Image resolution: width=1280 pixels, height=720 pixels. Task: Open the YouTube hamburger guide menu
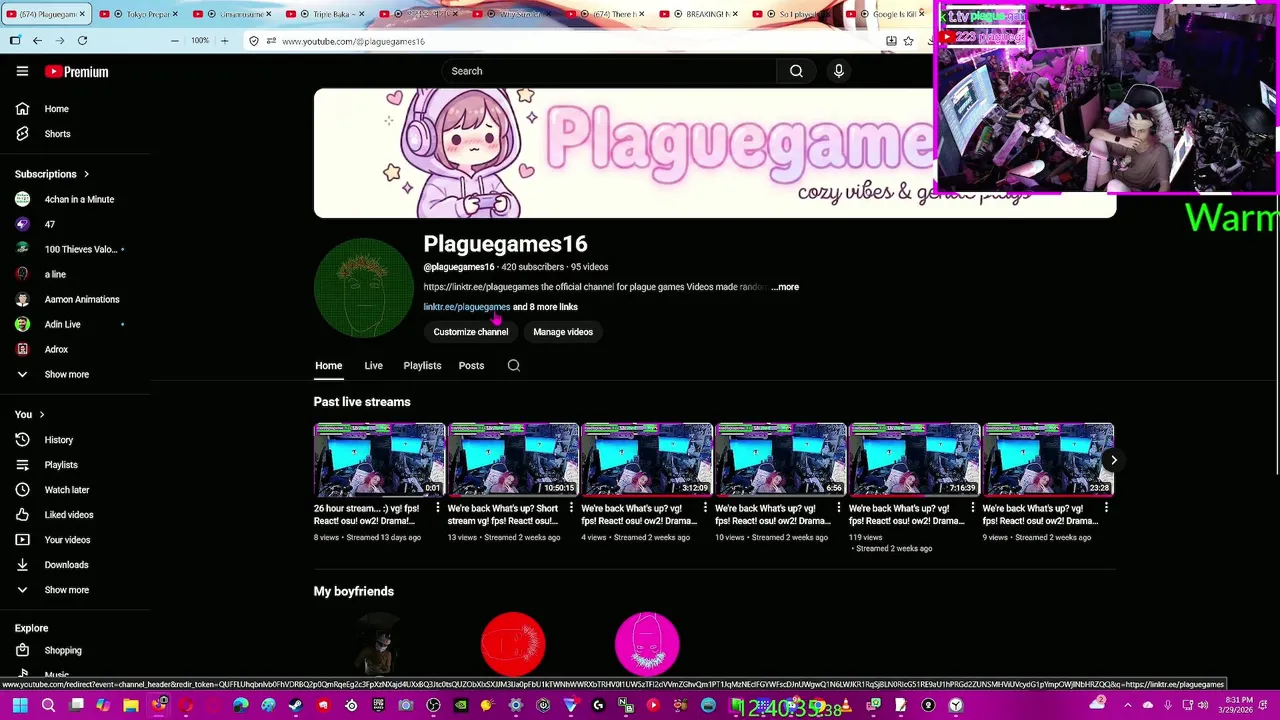click(x=22, y=71)
